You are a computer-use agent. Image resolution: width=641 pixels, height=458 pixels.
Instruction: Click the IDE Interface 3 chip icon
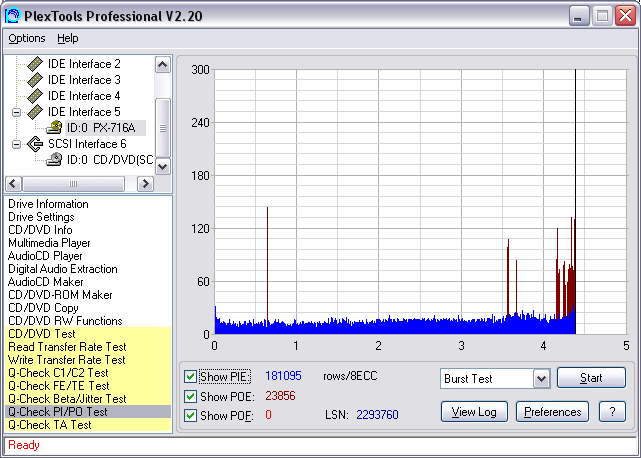35,80
